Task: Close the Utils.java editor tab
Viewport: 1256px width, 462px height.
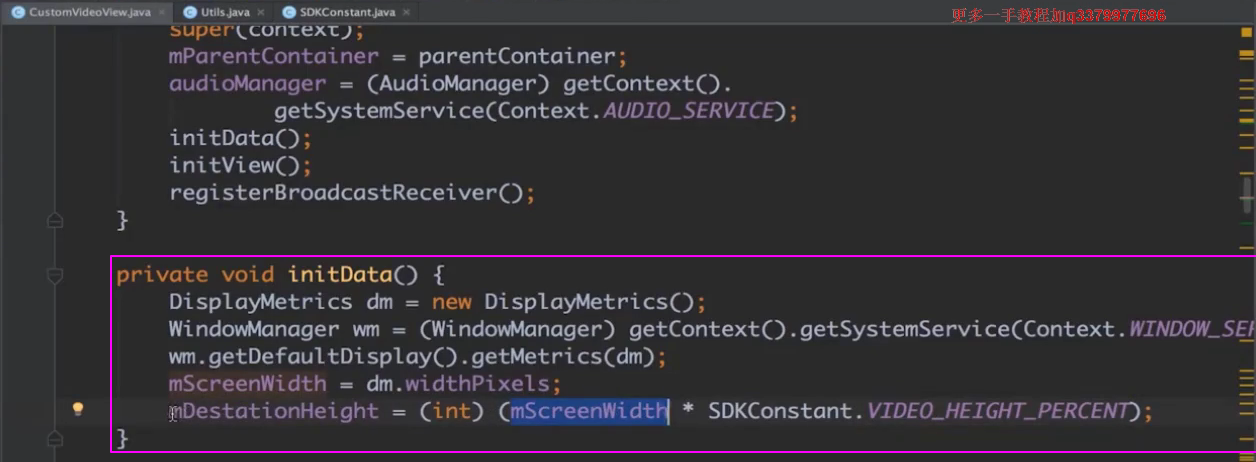Action: (x=260, y=13)
